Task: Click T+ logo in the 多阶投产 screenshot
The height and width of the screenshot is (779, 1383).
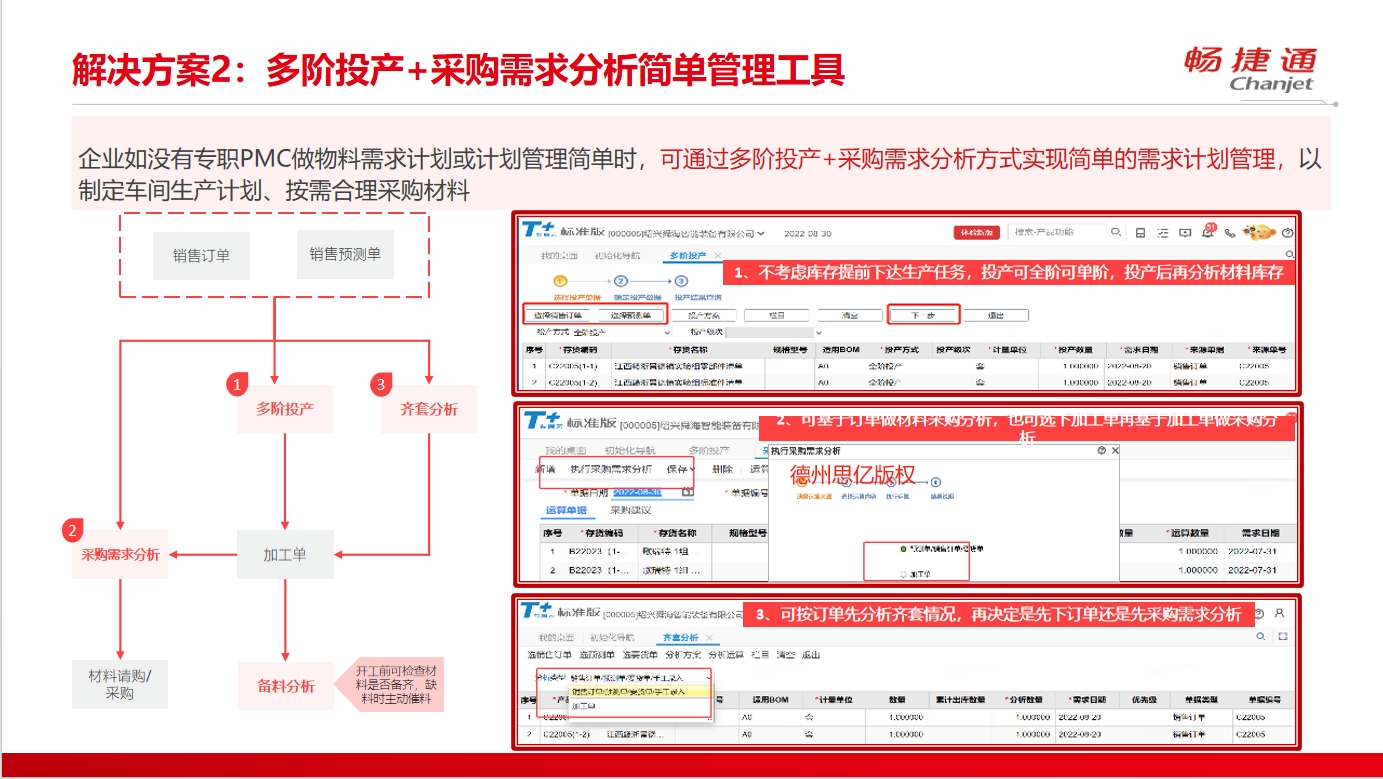Action: (541, 230)
